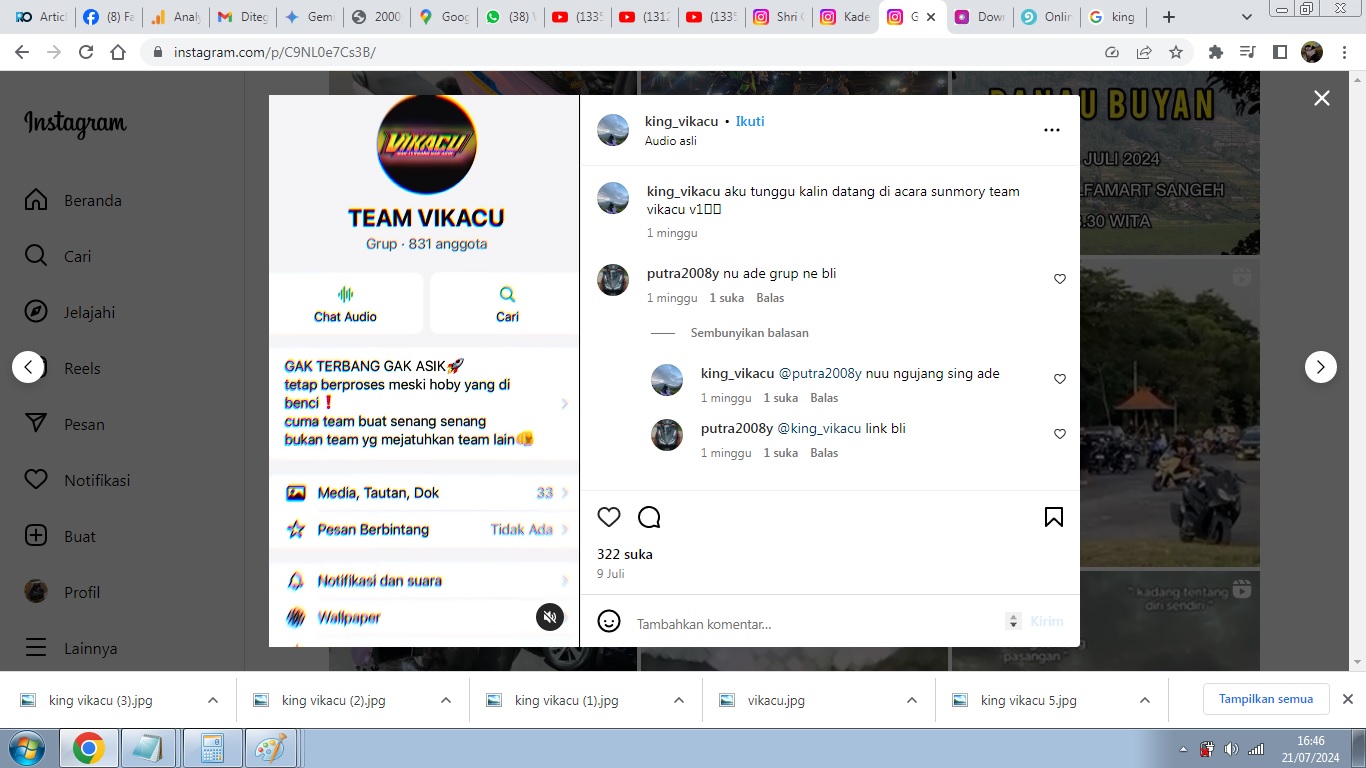The height and width of the screenshot is (768, 1366).
Task: Switch to WhatsApp (38) tab
Action: click(511, 17)
